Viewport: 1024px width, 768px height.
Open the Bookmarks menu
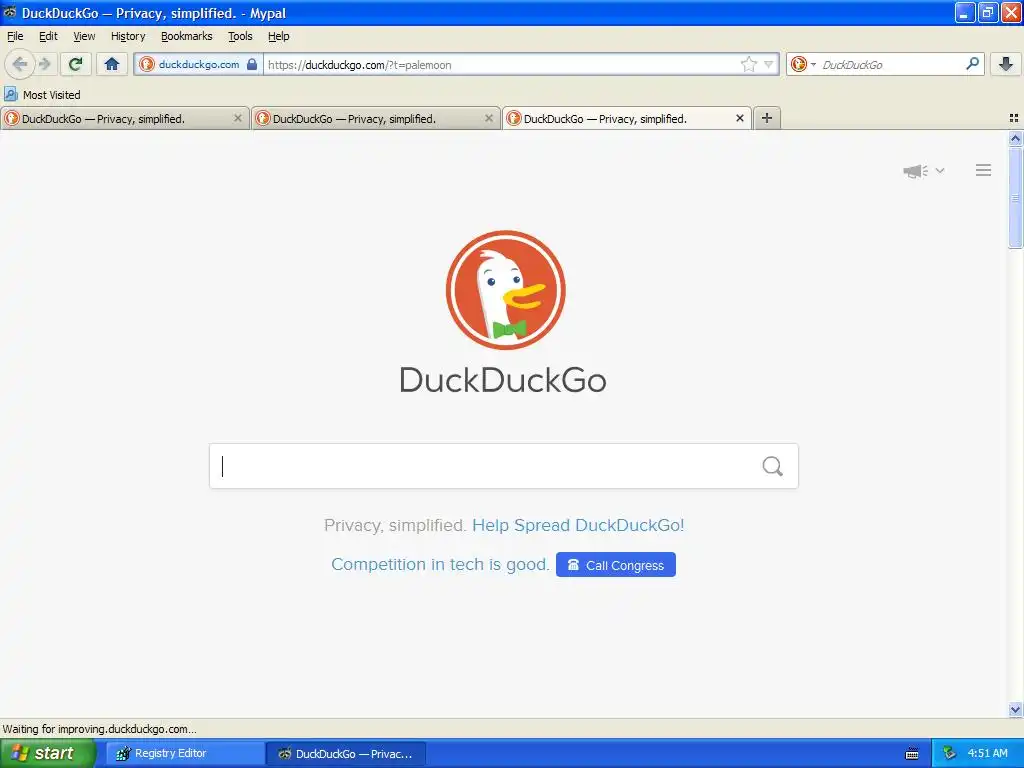[x=187, y=36]
